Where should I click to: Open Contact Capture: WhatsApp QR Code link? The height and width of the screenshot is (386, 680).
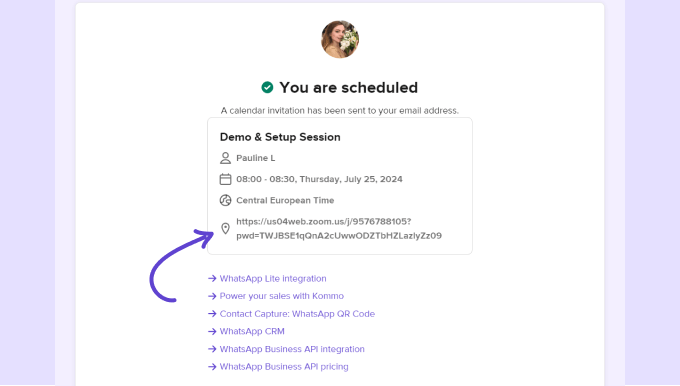click(x=297, y=314)
